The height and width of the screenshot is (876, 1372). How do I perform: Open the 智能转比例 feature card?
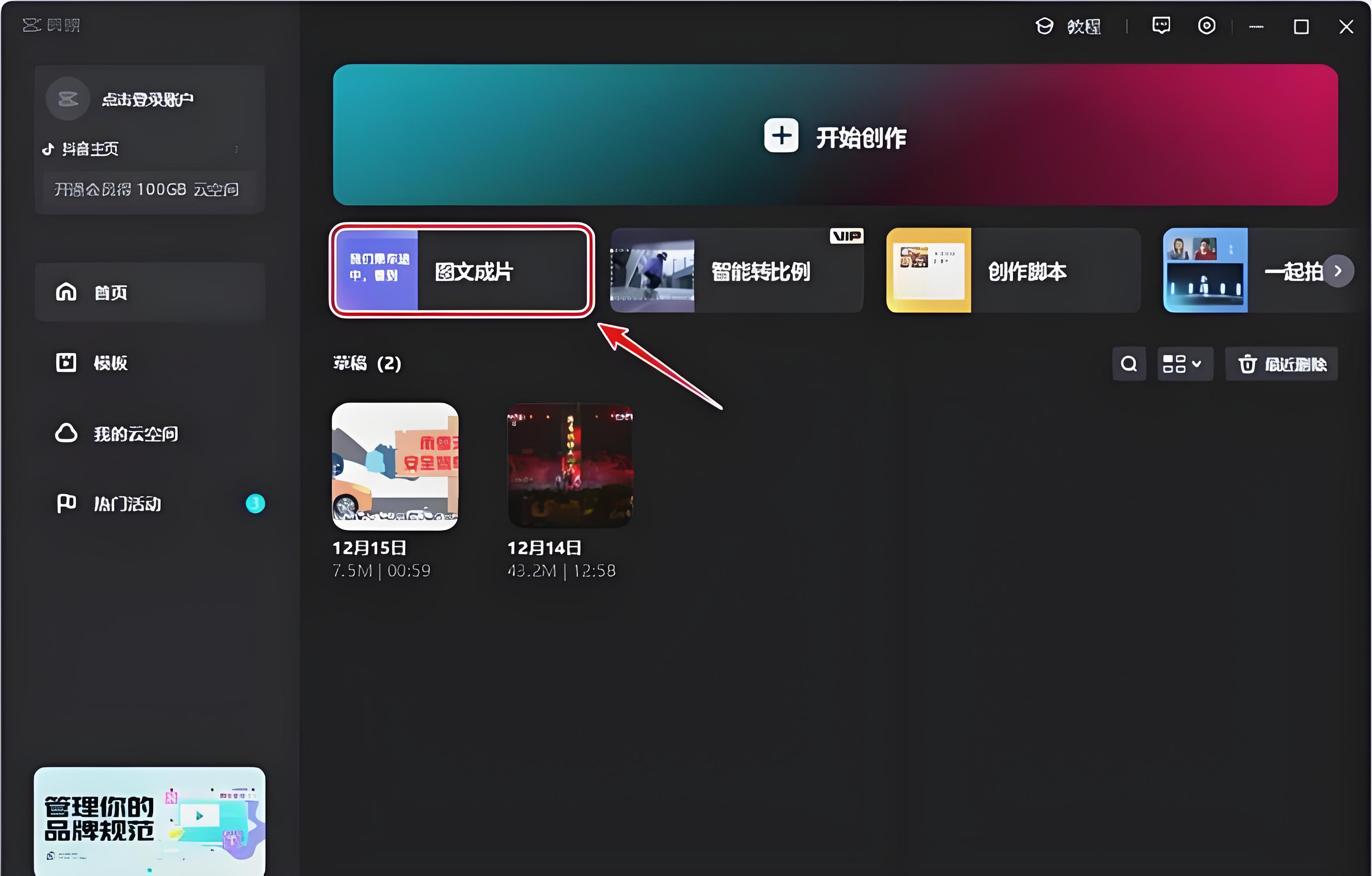coord(736,271)
